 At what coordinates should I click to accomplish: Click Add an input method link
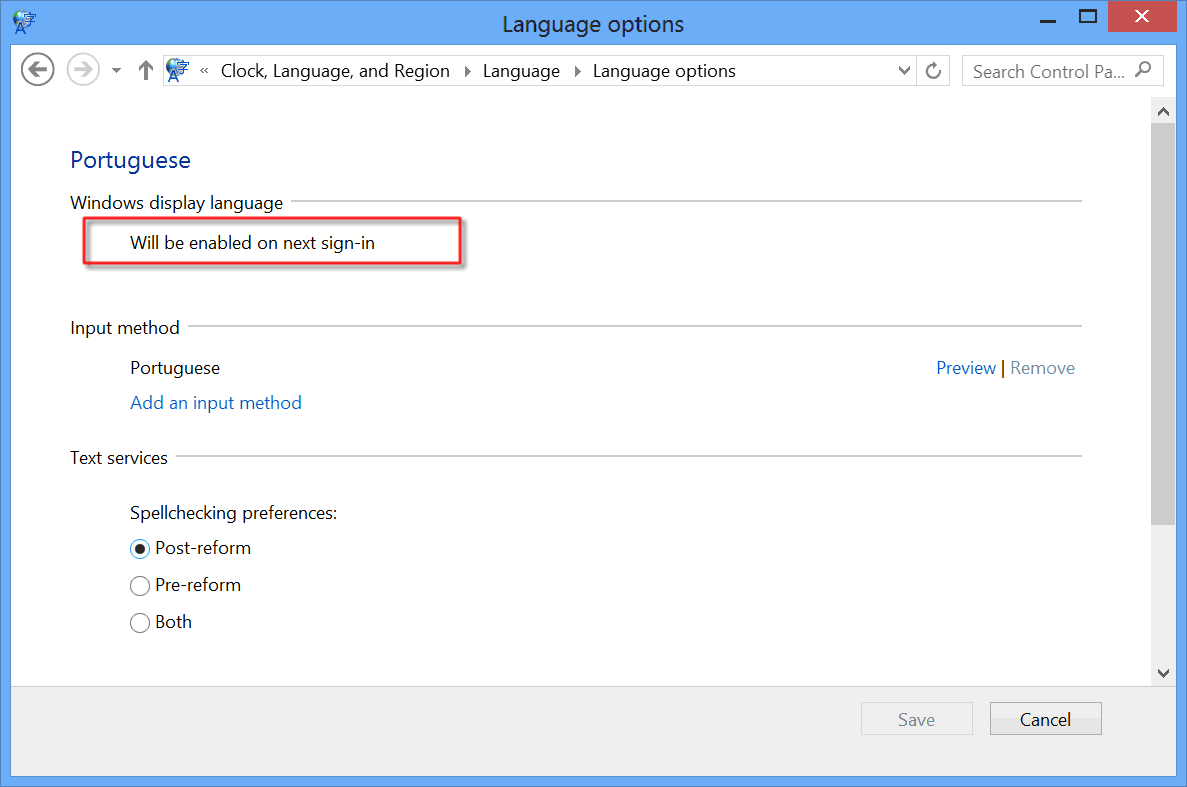(216, 403)
